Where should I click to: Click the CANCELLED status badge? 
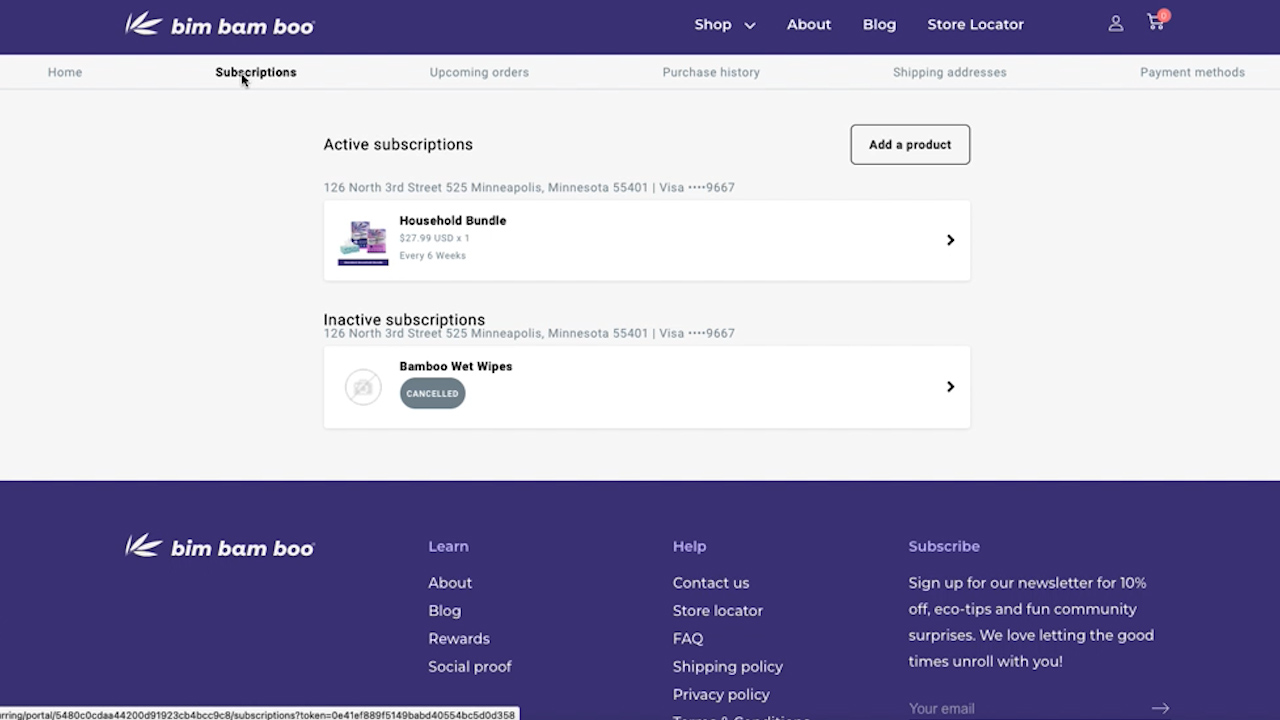click(x=433, y=393)
